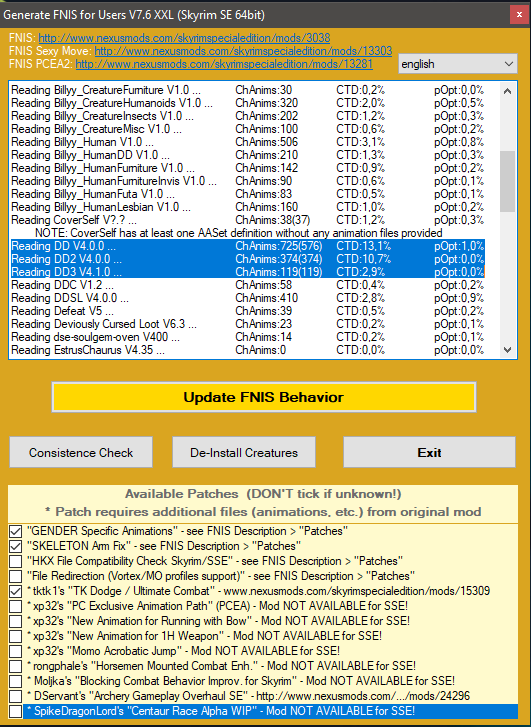Image resolution: width=531 pixels, height=727 pixels.
Task: Tick New Animation for Running with Bow
Action: point(16,621)
